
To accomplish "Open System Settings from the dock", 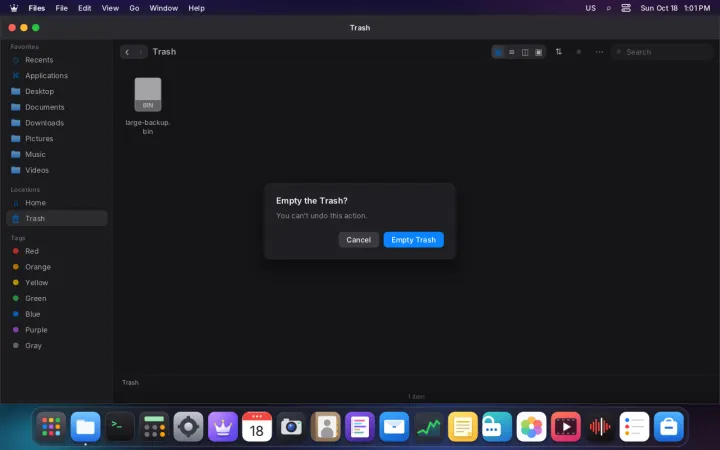I will coord(188,427).
